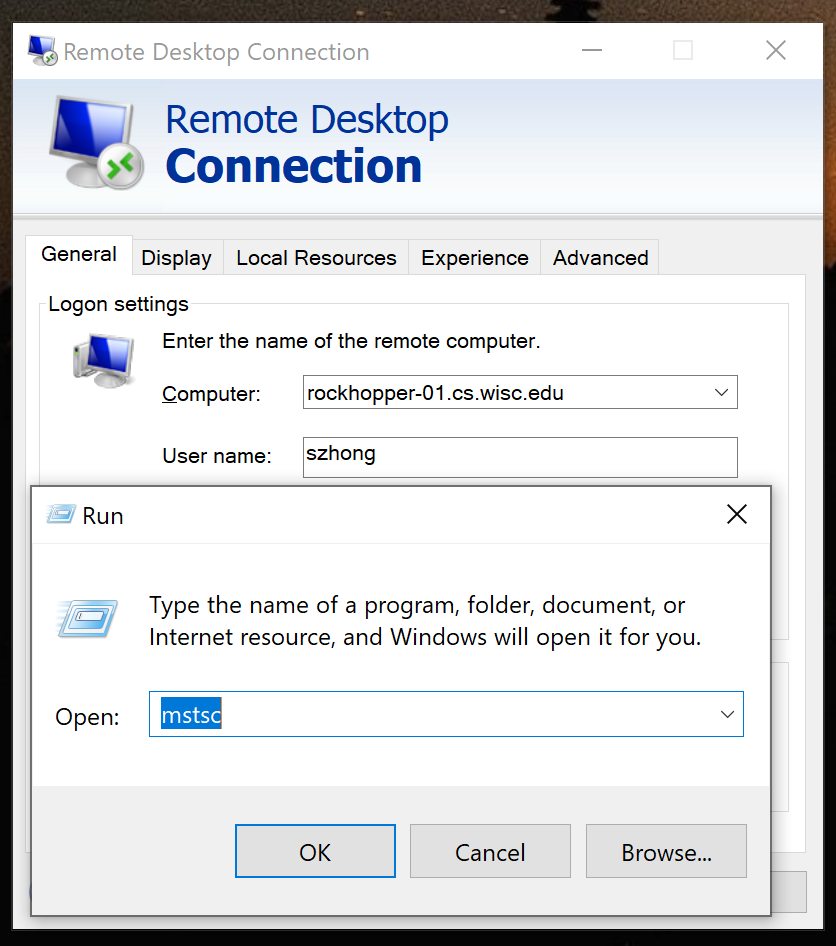
Task: Close the Run dialog
Action: 737,515
